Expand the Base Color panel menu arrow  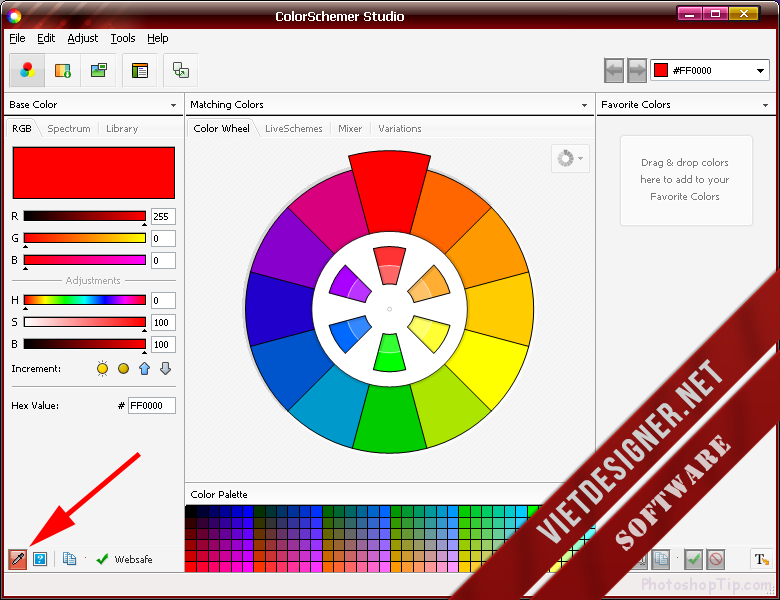[x=173, y=105]
